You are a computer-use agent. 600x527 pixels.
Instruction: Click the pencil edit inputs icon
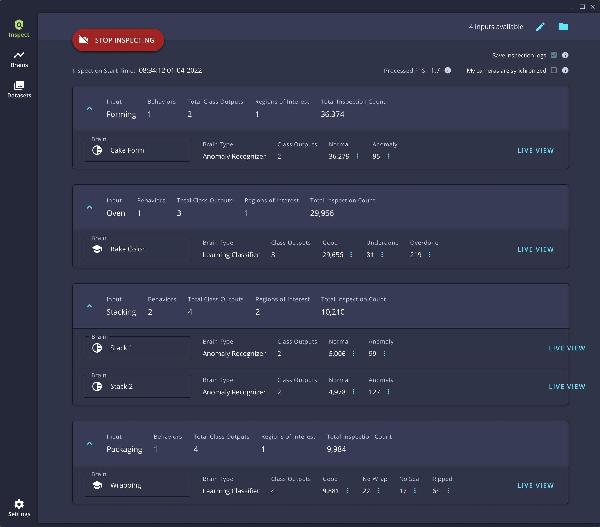coord(540,27)
